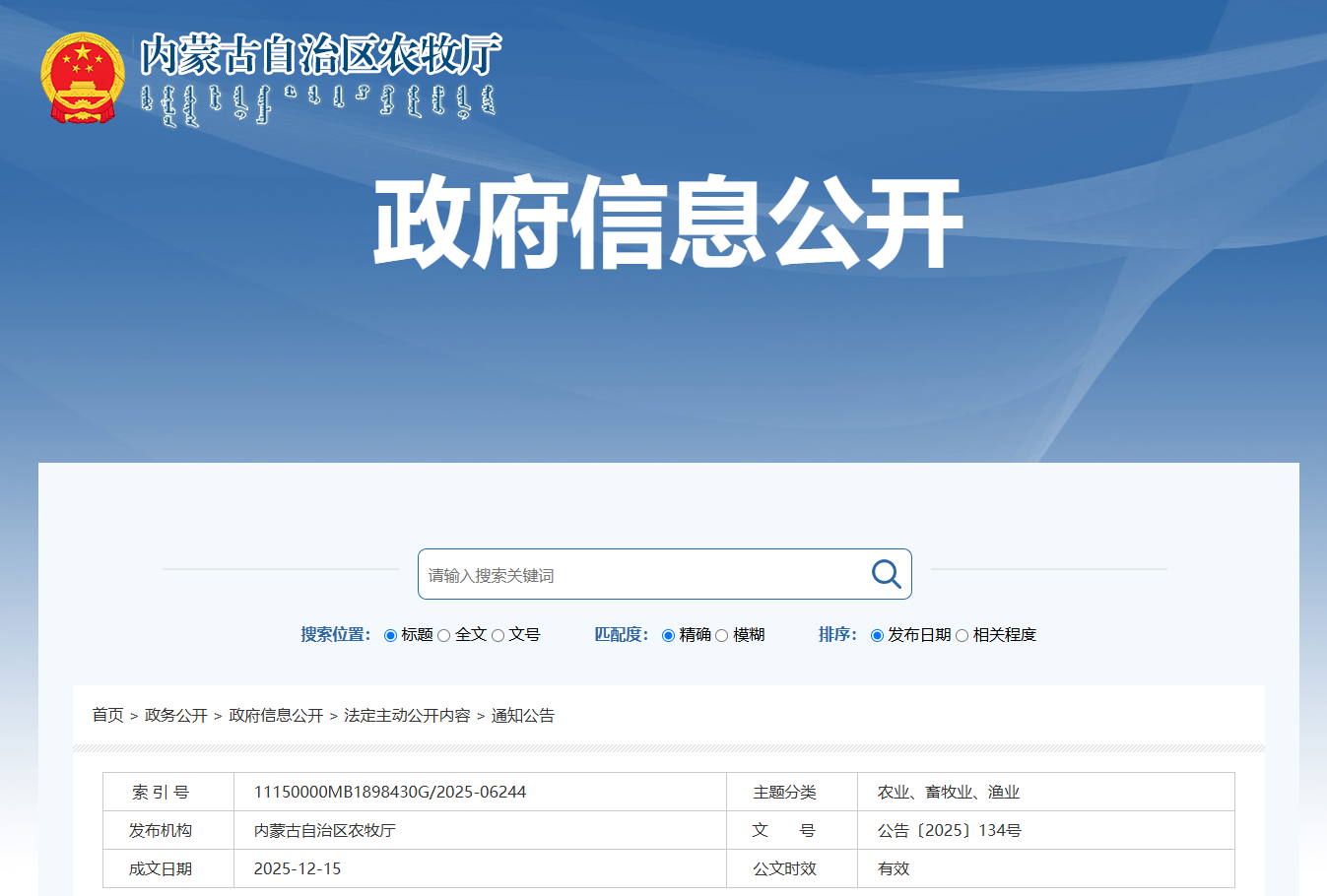Click the index number 11150000MB1898430G/2025-06244
The width and height of the screenshot is (1327, 896).
390,792
